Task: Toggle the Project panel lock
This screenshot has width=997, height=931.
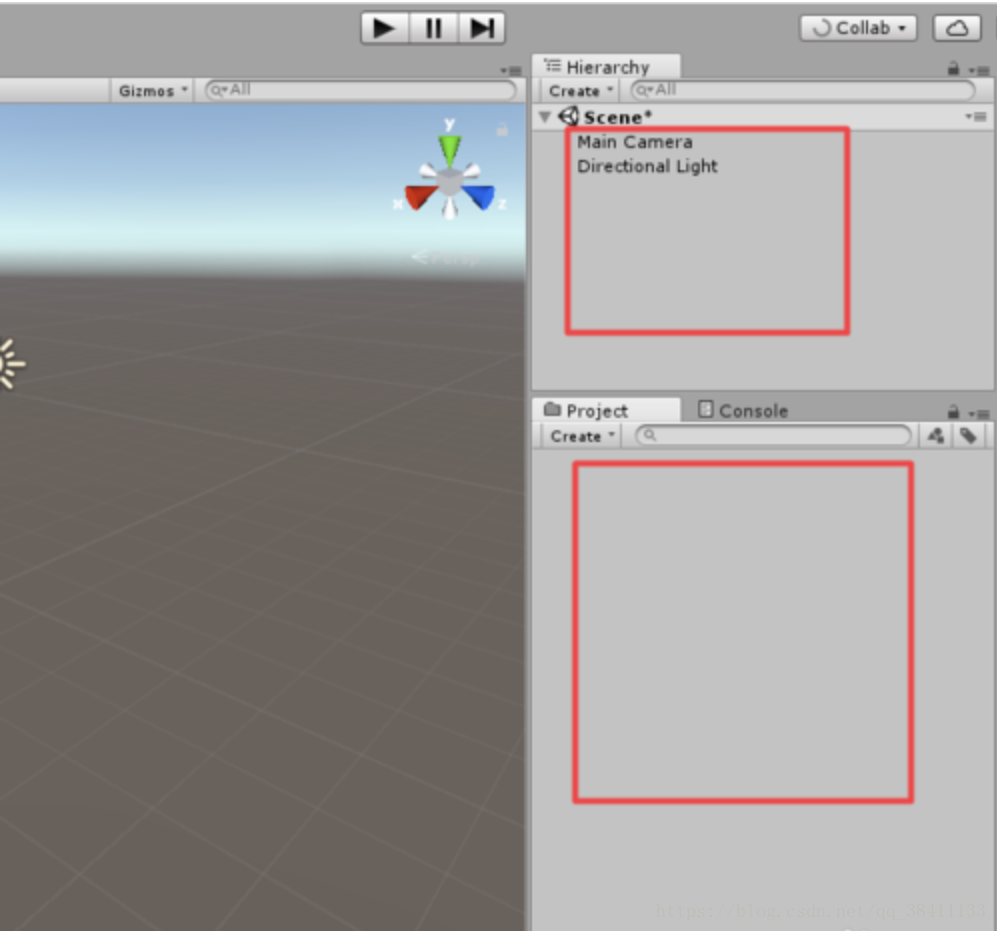Action: [x=954, y=410]
